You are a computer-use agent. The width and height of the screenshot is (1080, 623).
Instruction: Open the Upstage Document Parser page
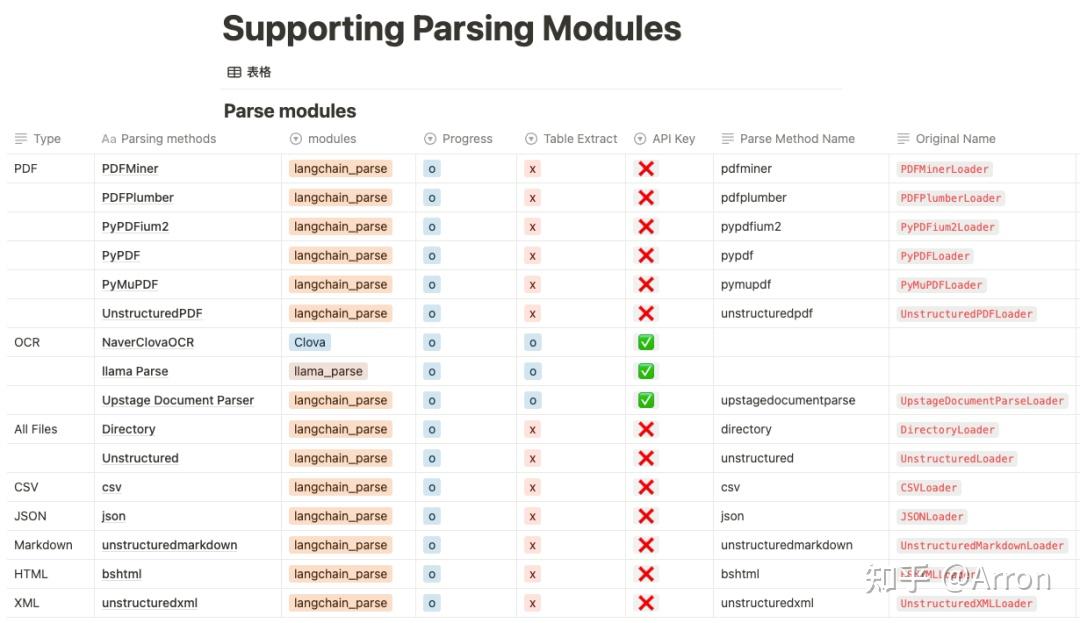[178, 400]
